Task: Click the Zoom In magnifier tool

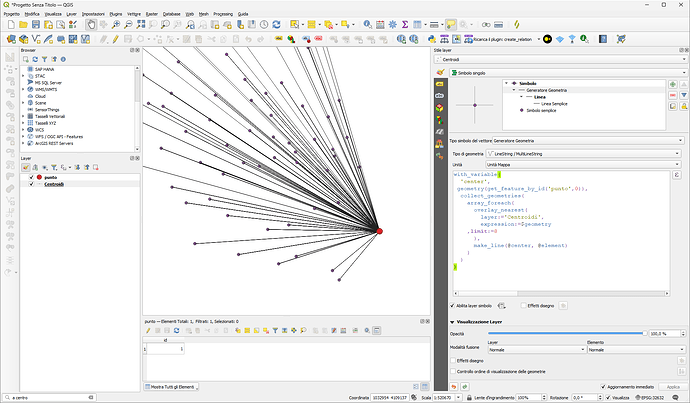Action: click(116, 25)
